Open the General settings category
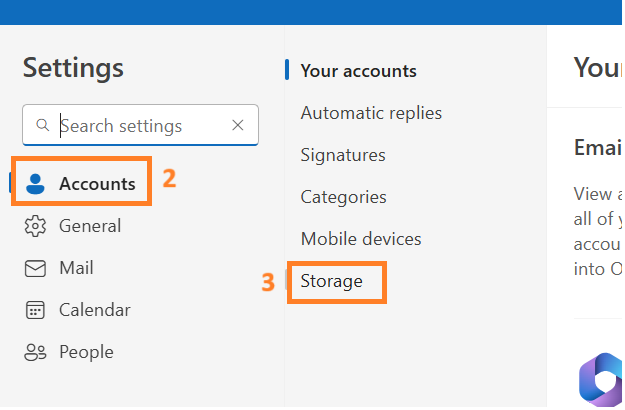 73,226
